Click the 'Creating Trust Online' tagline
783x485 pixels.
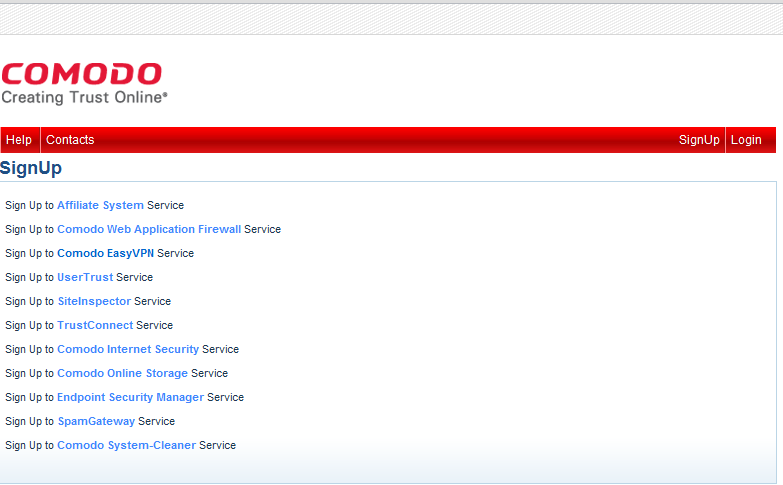[x=84, y=97]
